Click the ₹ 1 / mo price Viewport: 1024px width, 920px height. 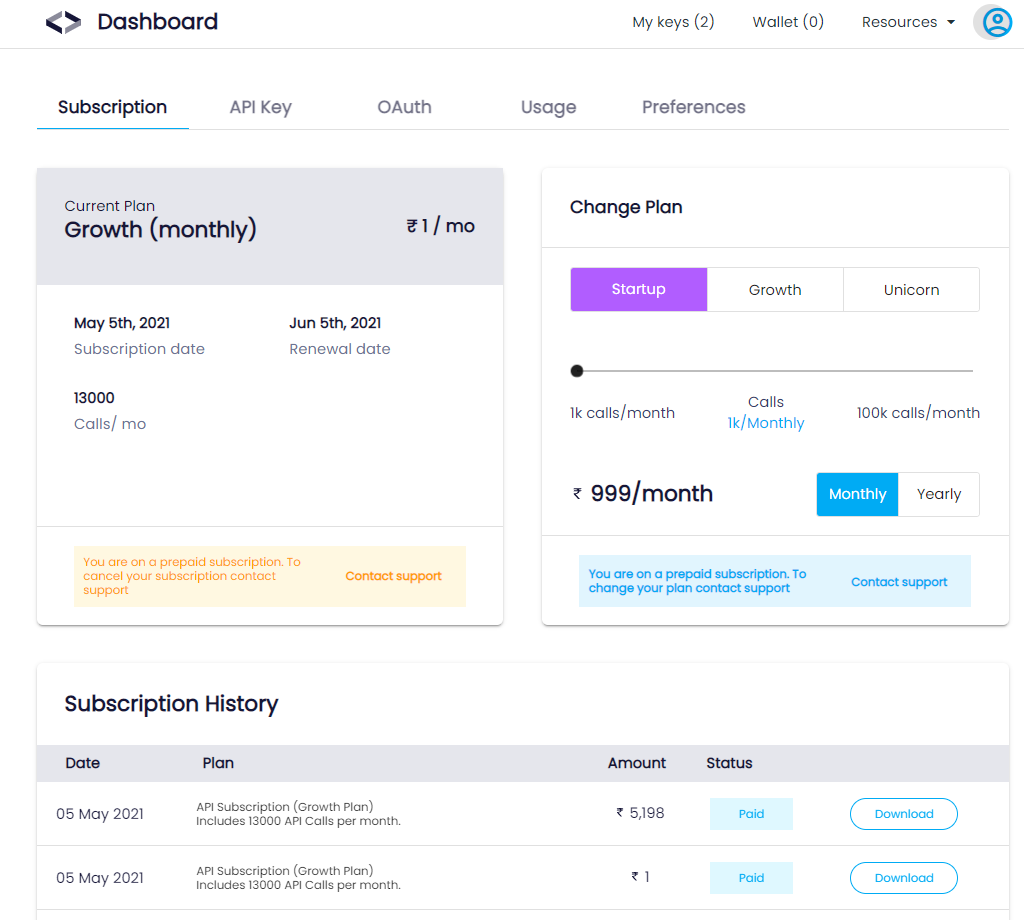[x=441, y=226]
